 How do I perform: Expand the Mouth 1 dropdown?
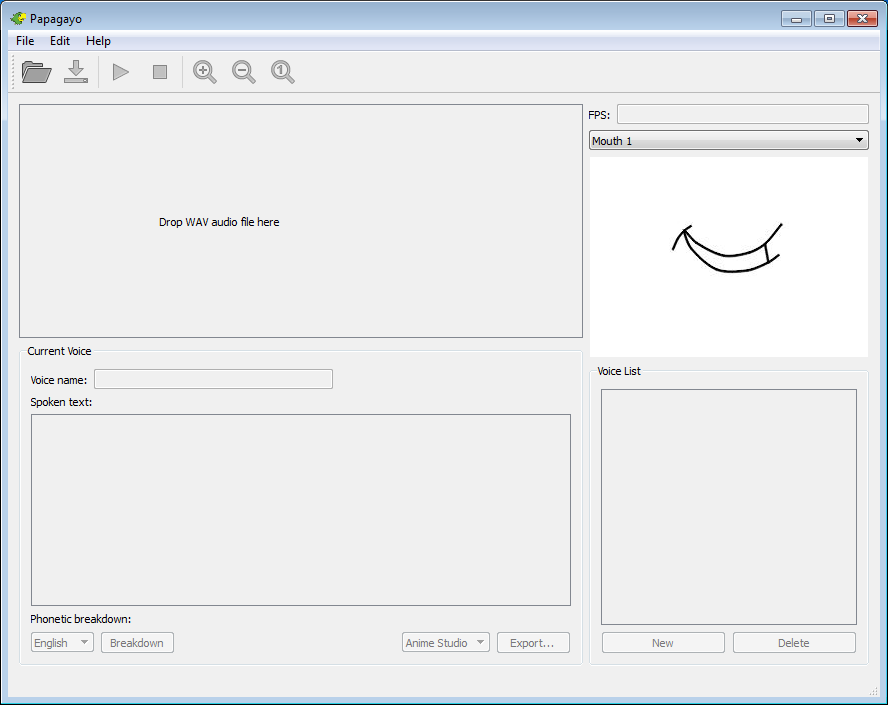728,141
